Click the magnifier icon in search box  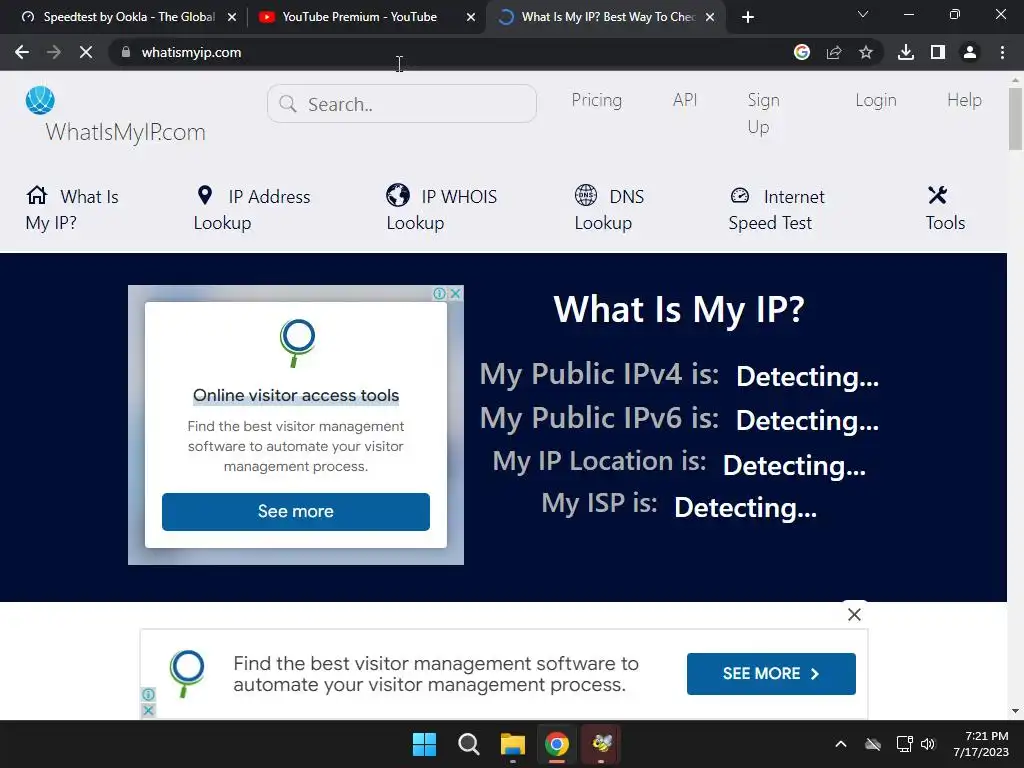(x=287, y=104)
